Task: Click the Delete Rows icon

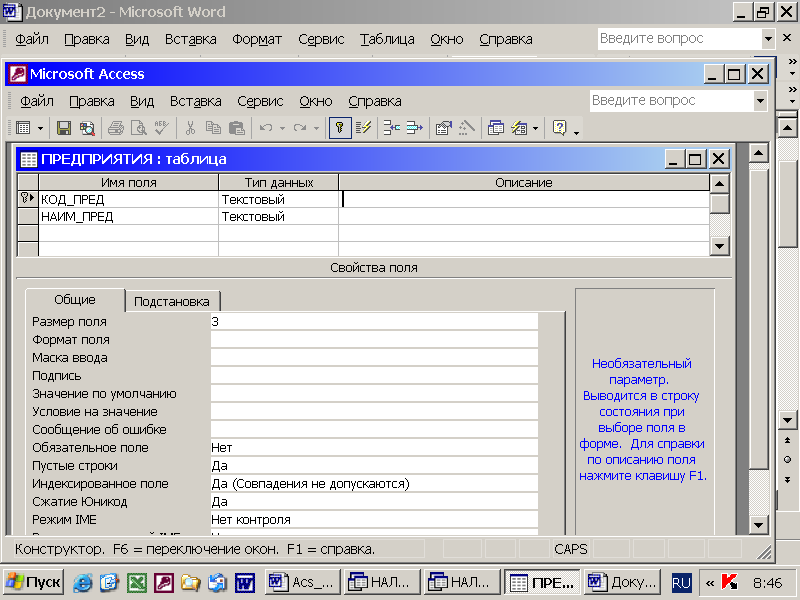Action: click(414, 128)
